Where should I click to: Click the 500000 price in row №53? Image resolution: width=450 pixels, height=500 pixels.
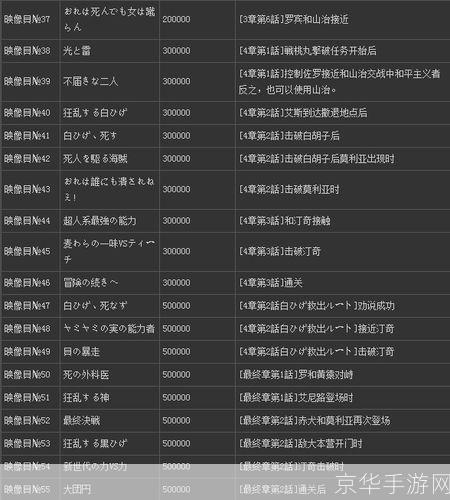tap(176, 444)
